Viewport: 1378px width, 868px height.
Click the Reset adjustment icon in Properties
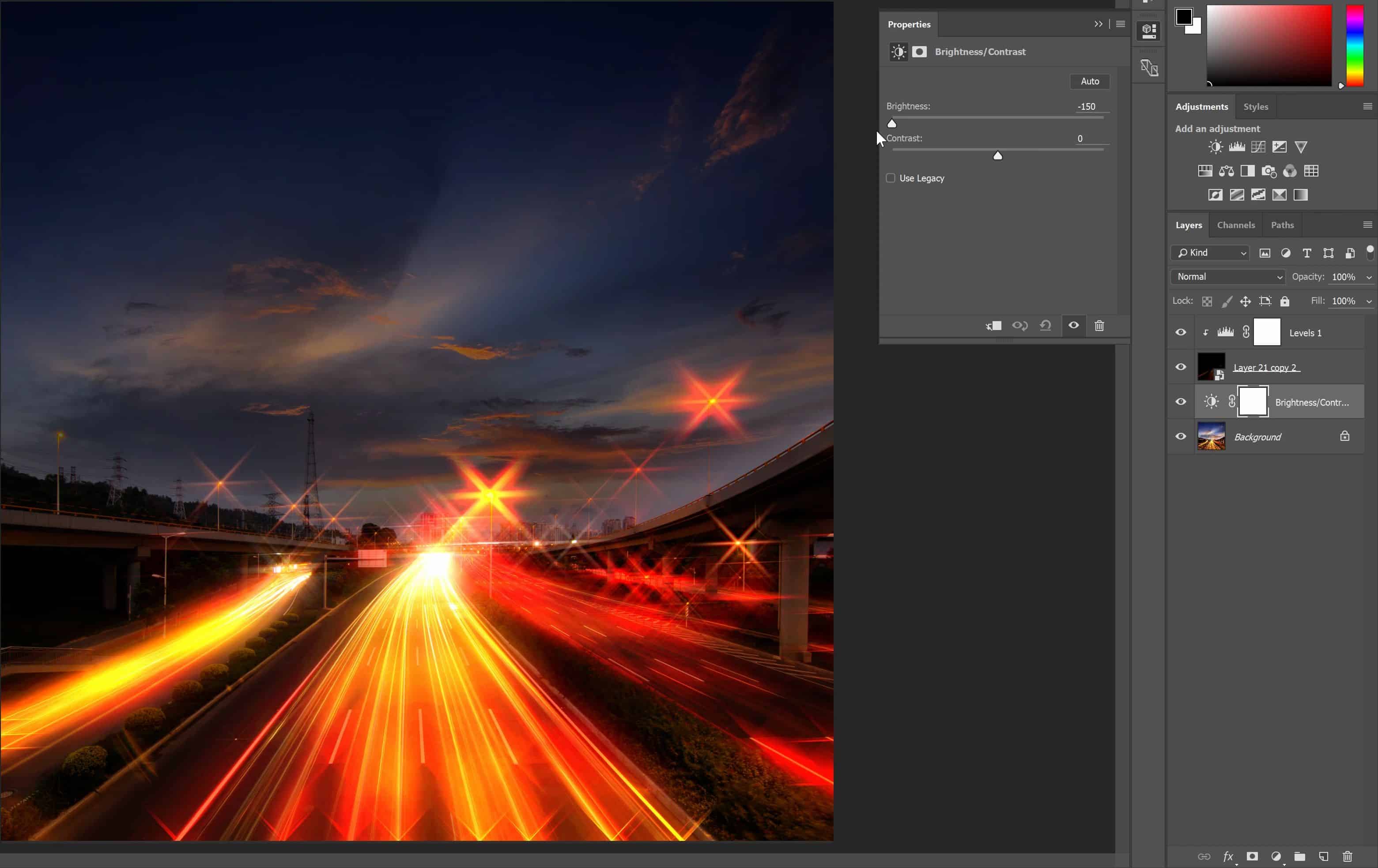(x=1046, y=325)
